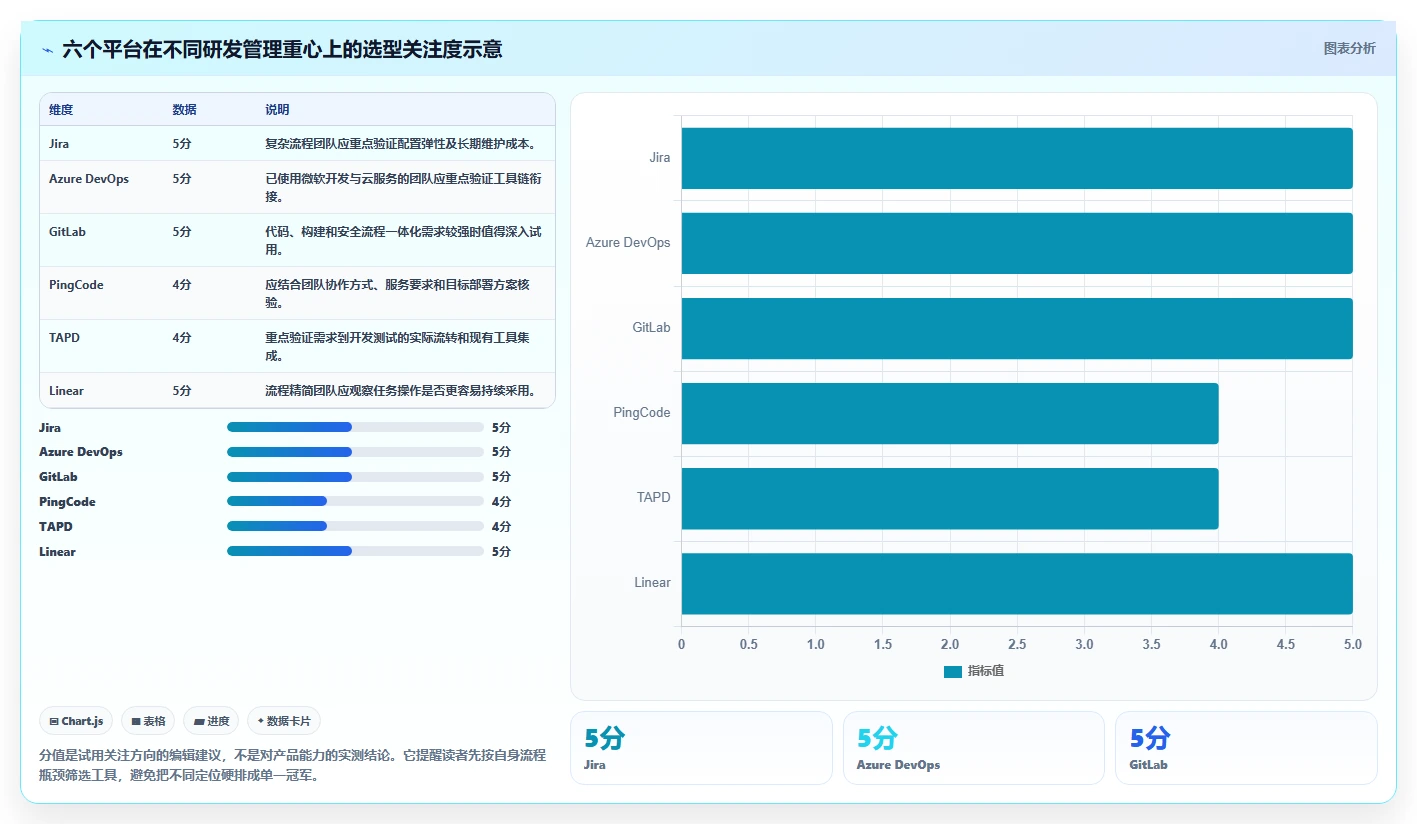The width and height of the screenshot is (1417, 824).
Task: Click the TAPD chart bar
Action: [950, 498]
